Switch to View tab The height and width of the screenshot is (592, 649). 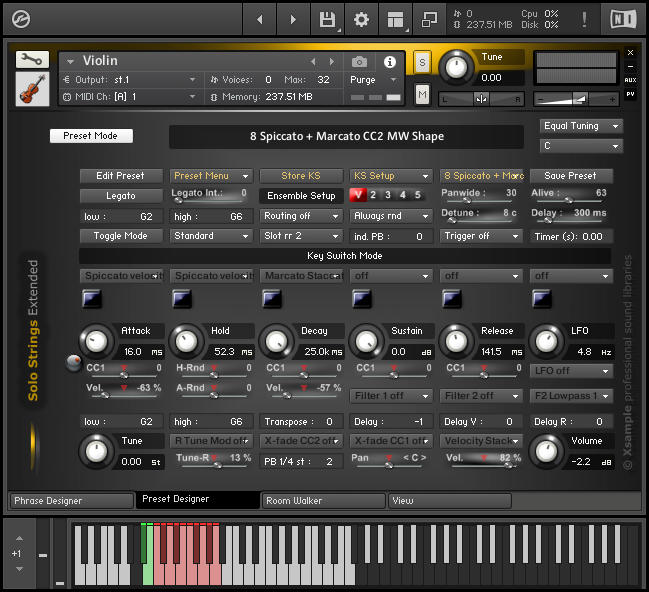point(449,501)
